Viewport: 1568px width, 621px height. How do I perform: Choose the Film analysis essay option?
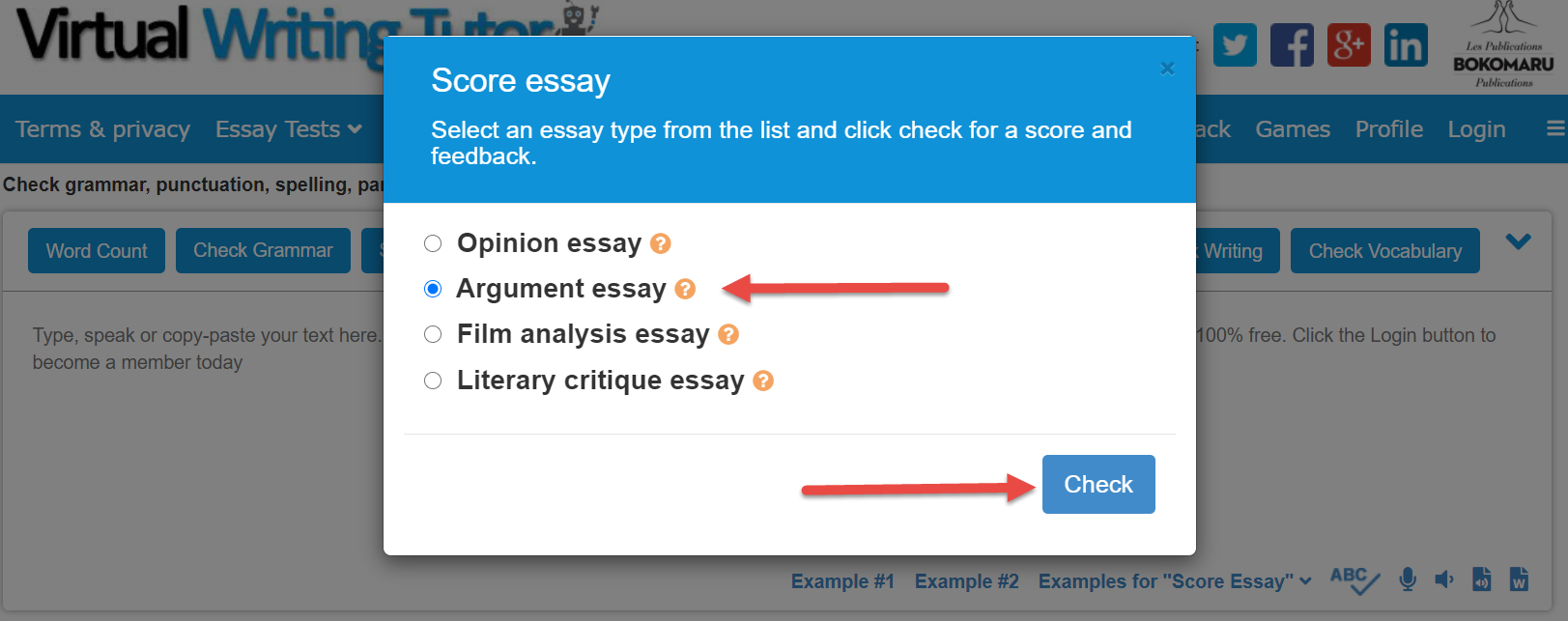[x=432, y=334]
